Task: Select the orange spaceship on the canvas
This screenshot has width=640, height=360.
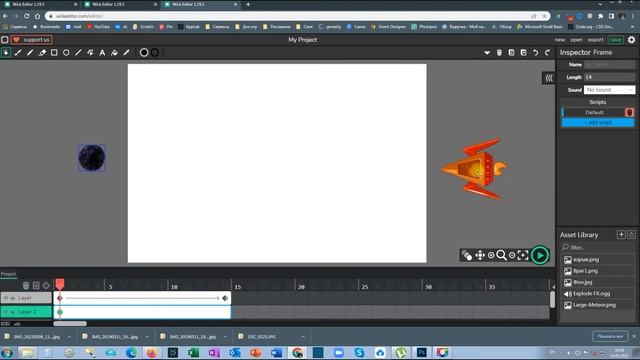Action: coord(474,169)
